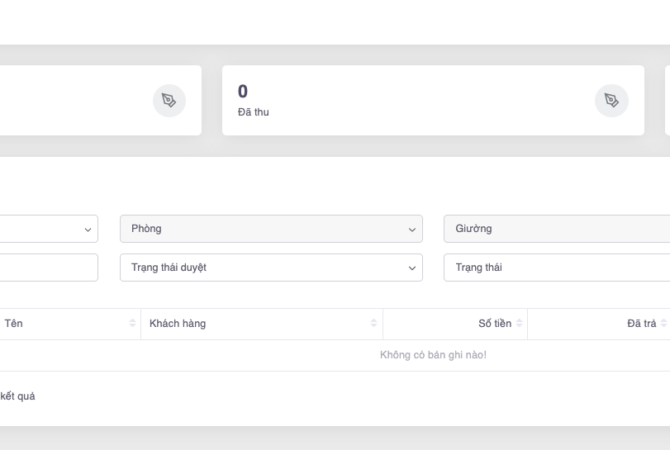The height and width of the screenshot is (450, 670).
Task: Click the empty text field below leftmost dropdown
Action: (48, 268)
